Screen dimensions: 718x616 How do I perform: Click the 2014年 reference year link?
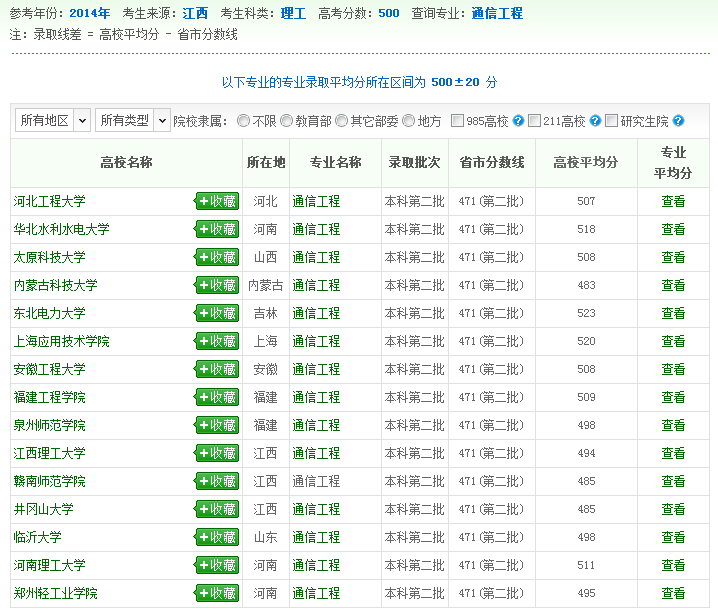(90, 13)
